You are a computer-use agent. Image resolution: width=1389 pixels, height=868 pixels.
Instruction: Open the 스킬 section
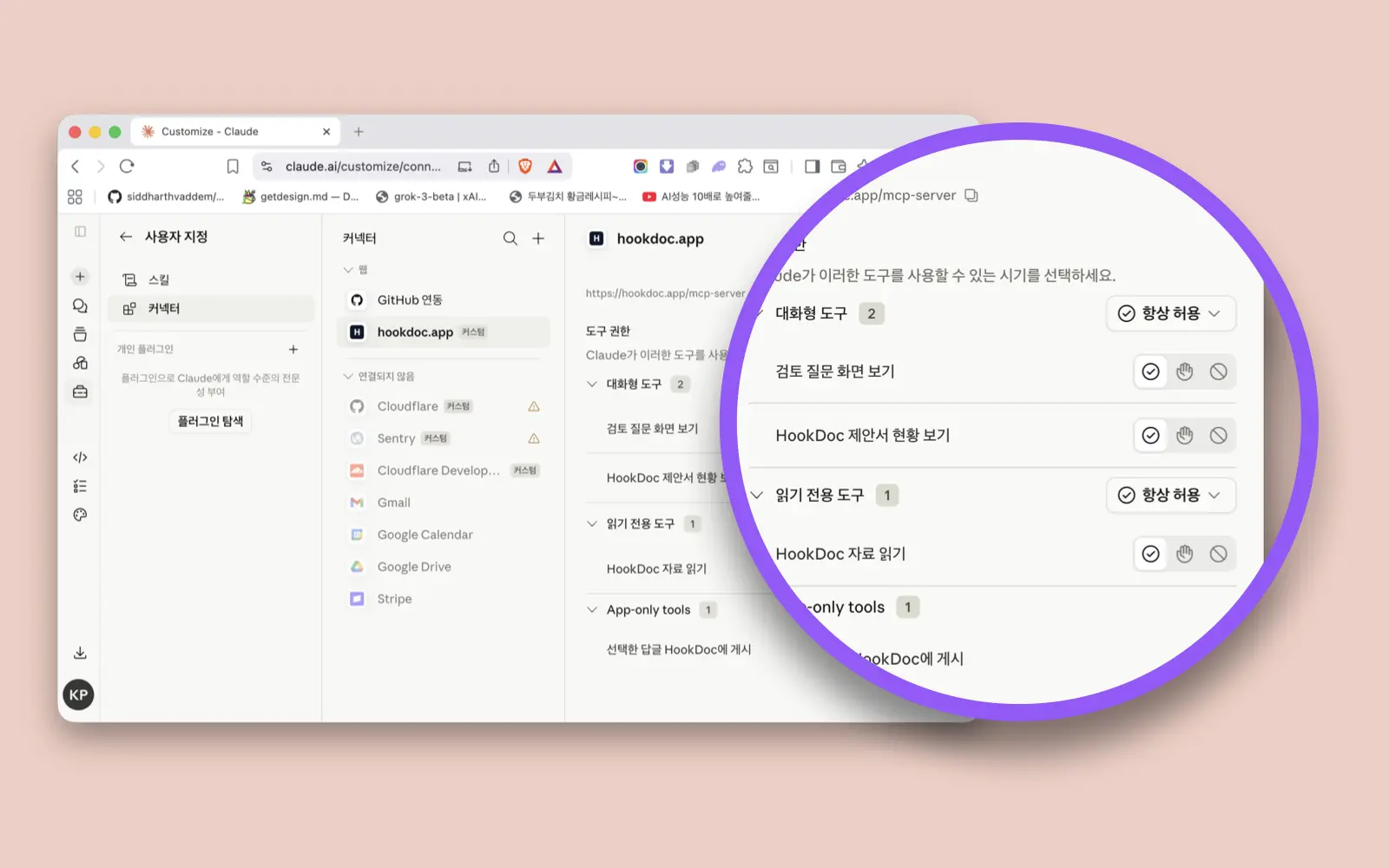(x=211, y=279)
